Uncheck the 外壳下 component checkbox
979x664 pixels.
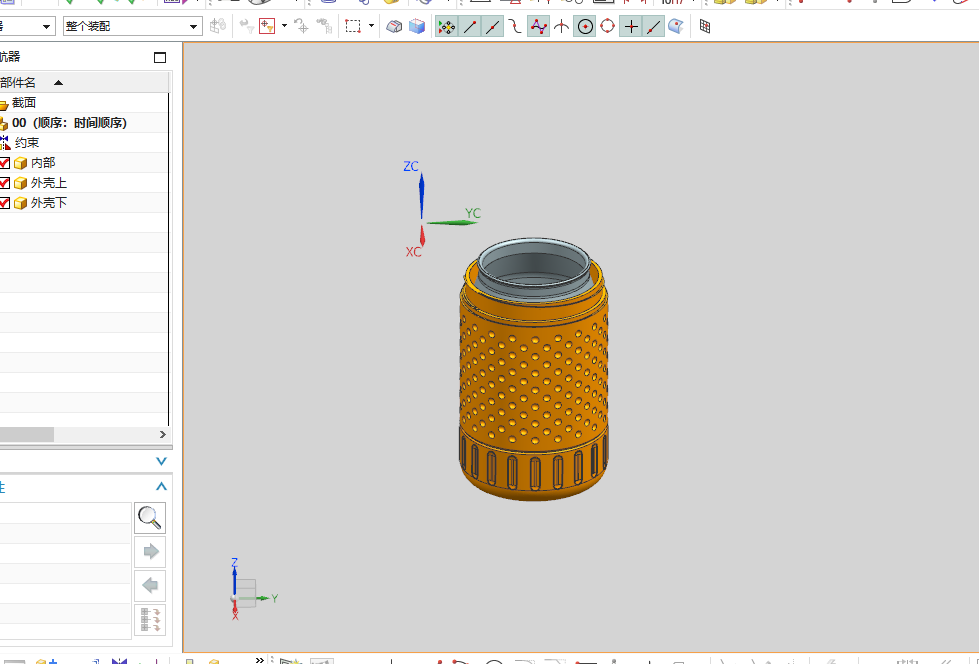click(4, 203)
